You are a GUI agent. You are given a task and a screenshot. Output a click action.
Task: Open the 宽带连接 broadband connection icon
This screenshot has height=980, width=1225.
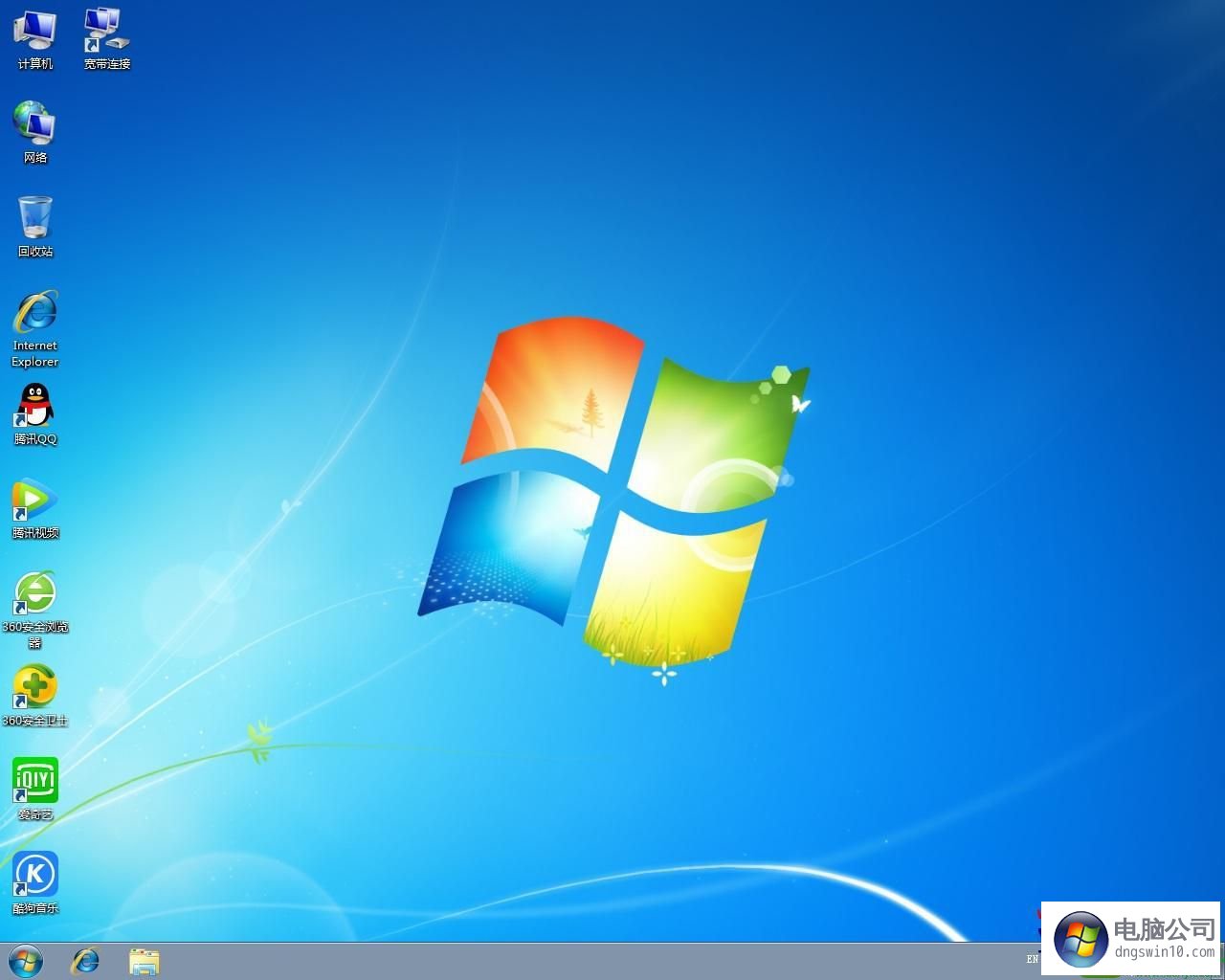pos(105,29)
